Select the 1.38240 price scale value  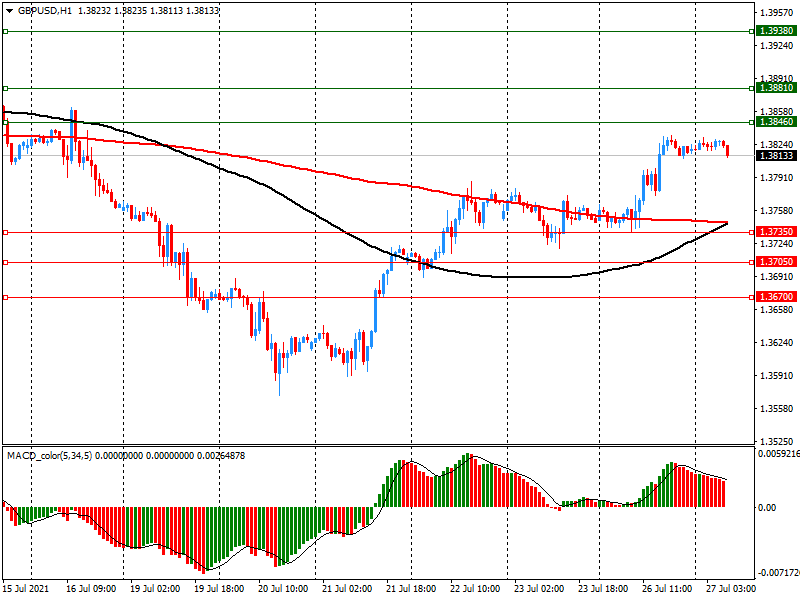click(777, 145)
